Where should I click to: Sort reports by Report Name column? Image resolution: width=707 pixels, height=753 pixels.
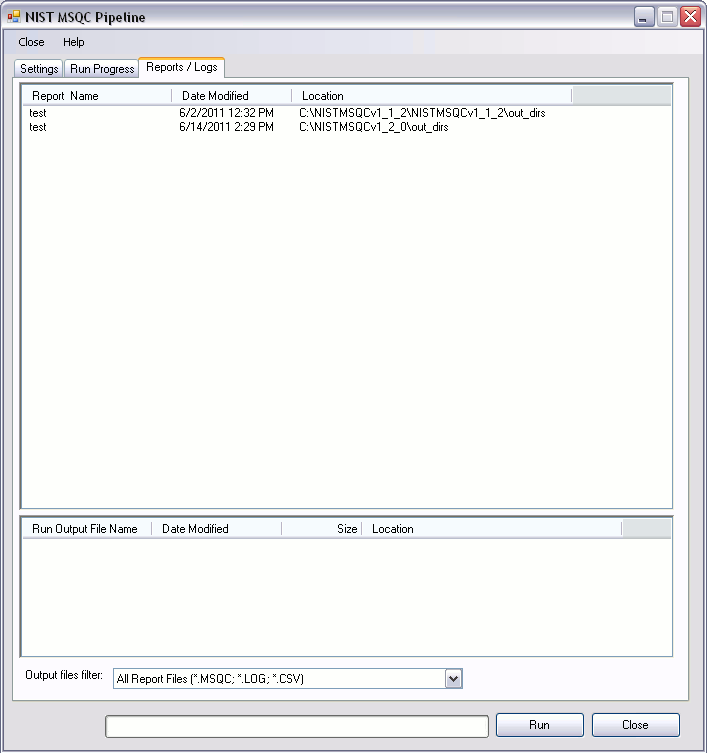[96, 96]
